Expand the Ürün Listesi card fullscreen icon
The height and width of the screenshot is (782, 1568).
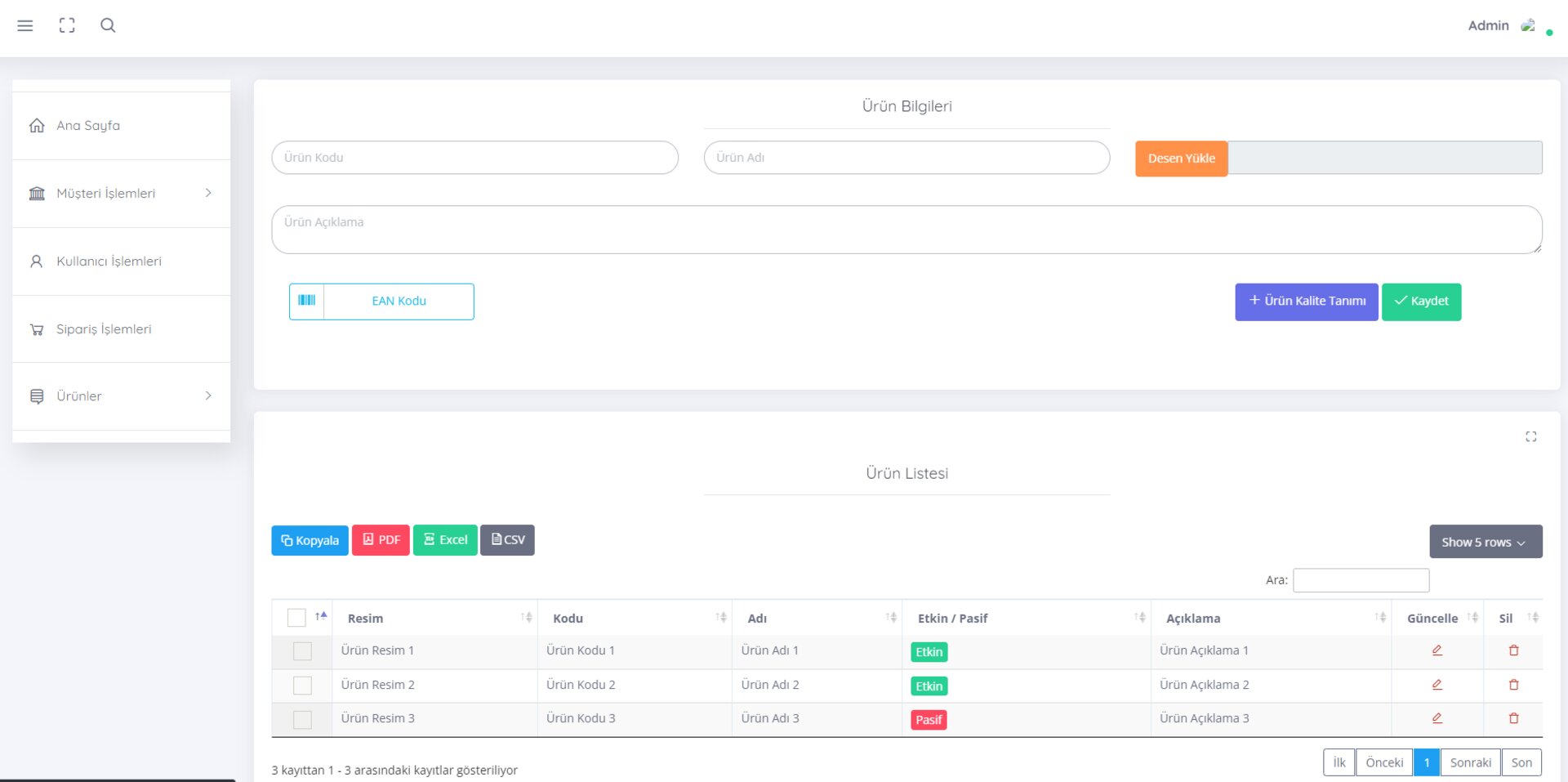pyautogui.click(x=1531, y=437)
